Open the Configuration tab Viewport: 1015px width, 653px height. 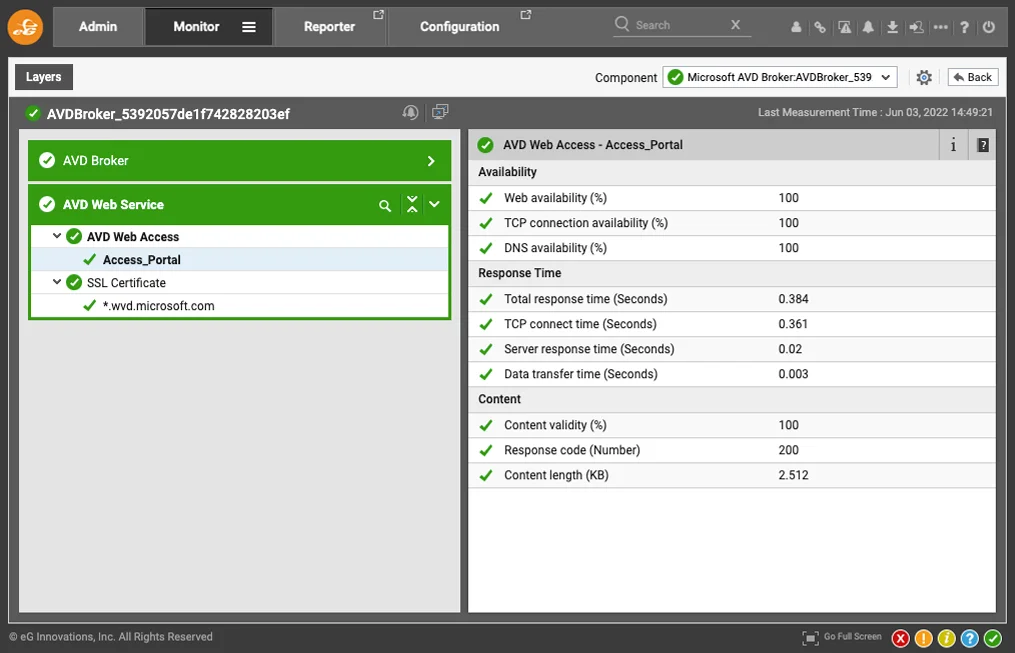pyautogui.click(x=460, y=27)
